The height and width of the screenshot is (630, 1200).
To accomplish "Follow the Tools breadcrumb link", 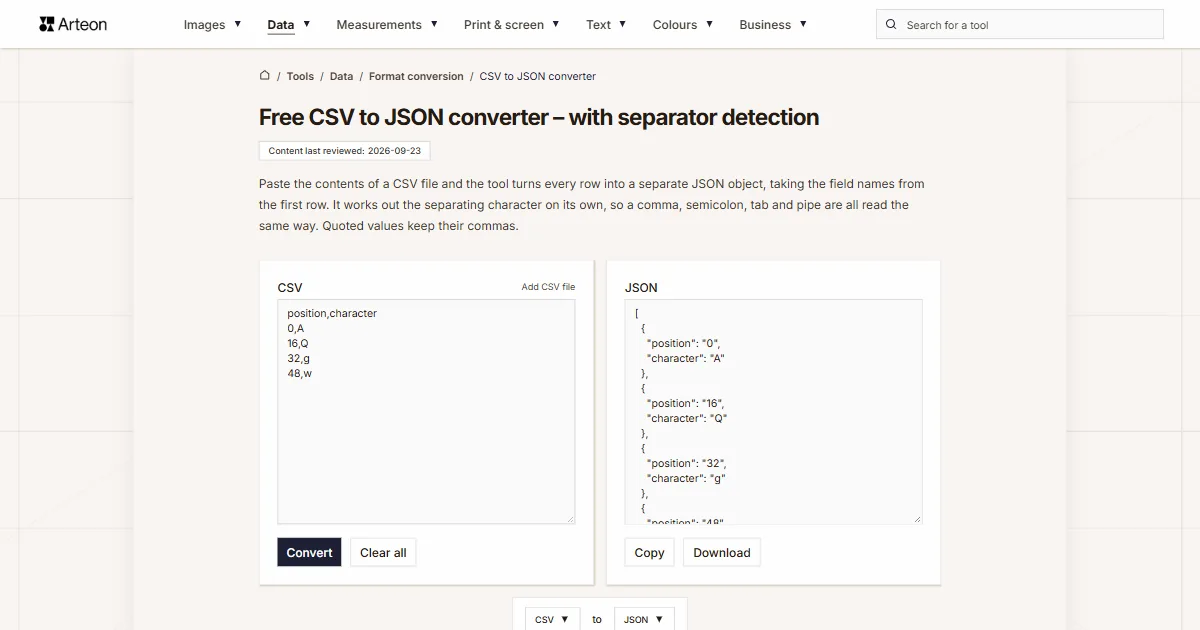I will [300, 76].
